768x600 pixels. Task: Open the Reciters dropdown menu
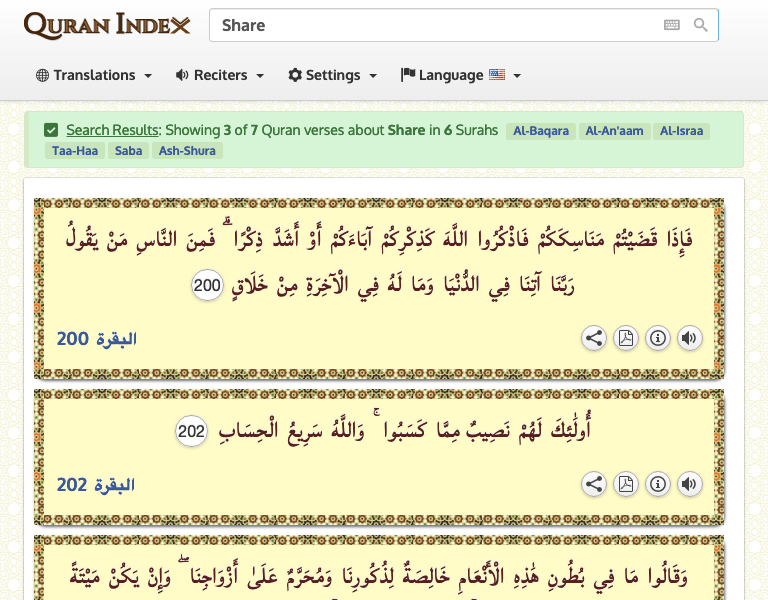click(x=220, y=75)
